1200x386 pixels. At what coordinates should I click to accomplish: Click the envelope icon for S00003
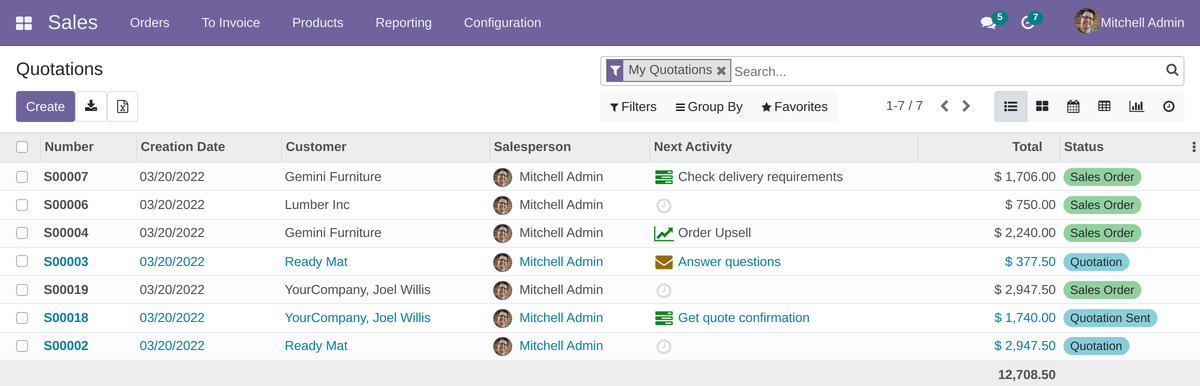pos(663,262)
